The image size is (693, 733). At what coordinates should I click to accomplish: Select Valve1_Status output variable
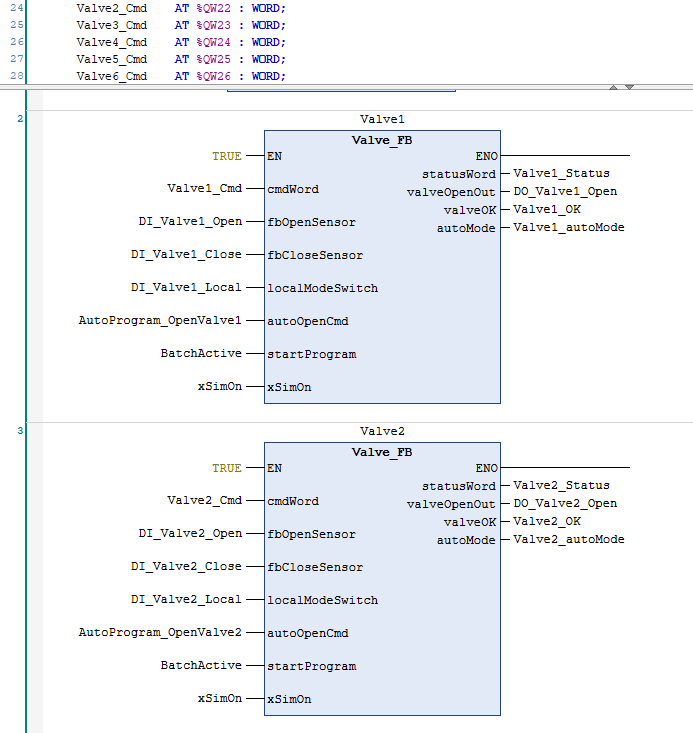point(561,173)
